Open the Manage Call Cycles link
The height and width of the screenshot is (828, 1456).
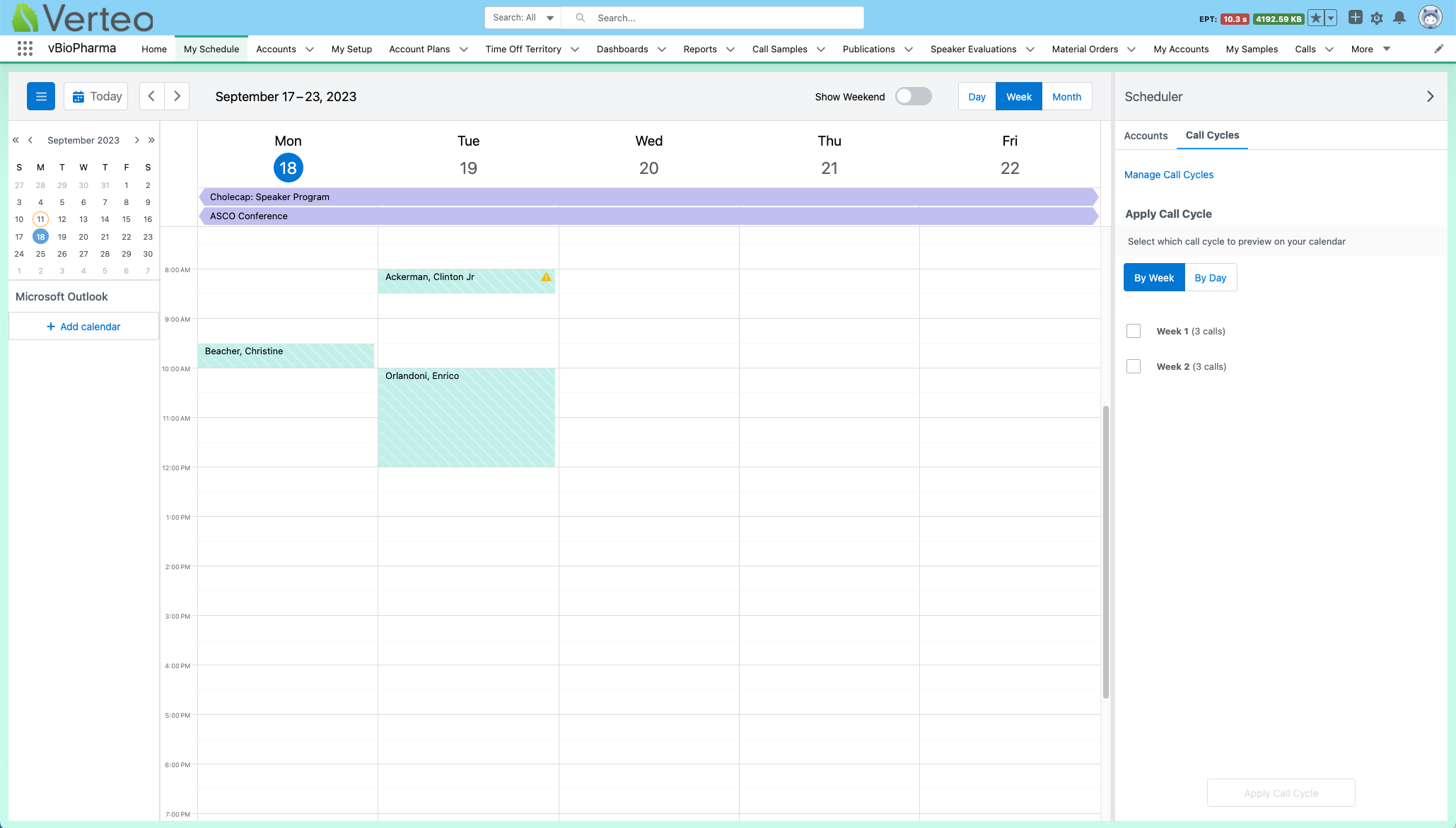(x=1168, y=175)
